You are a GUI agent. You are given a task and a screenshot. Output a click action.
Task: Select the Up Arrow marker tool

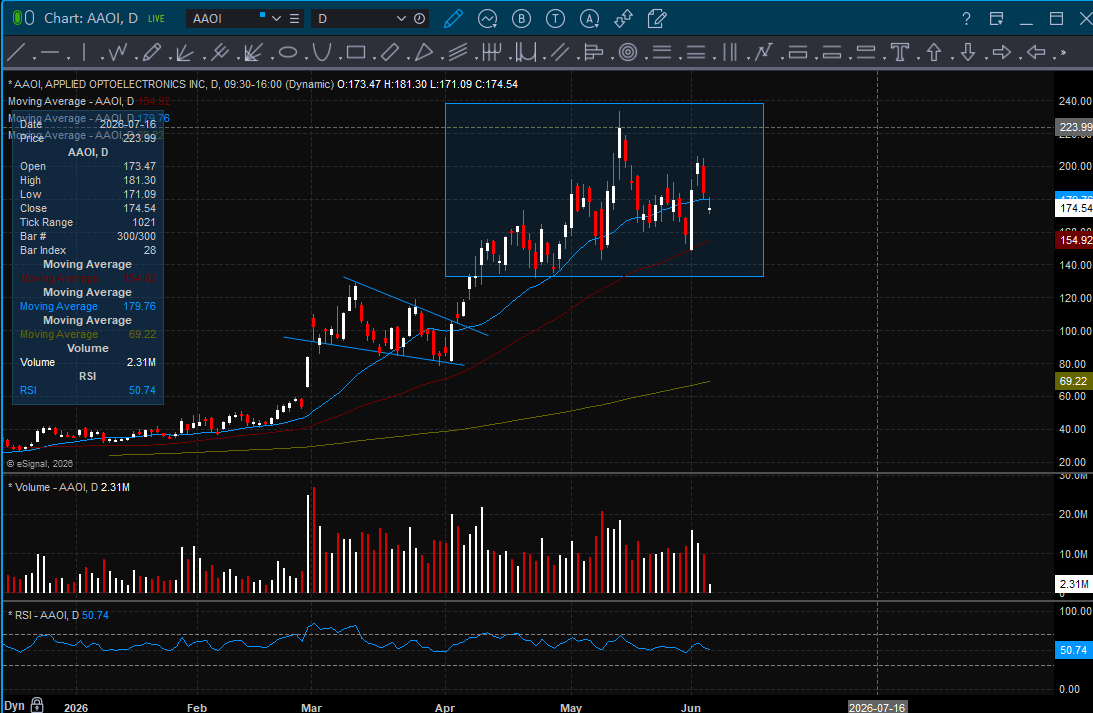click(934, 52)
